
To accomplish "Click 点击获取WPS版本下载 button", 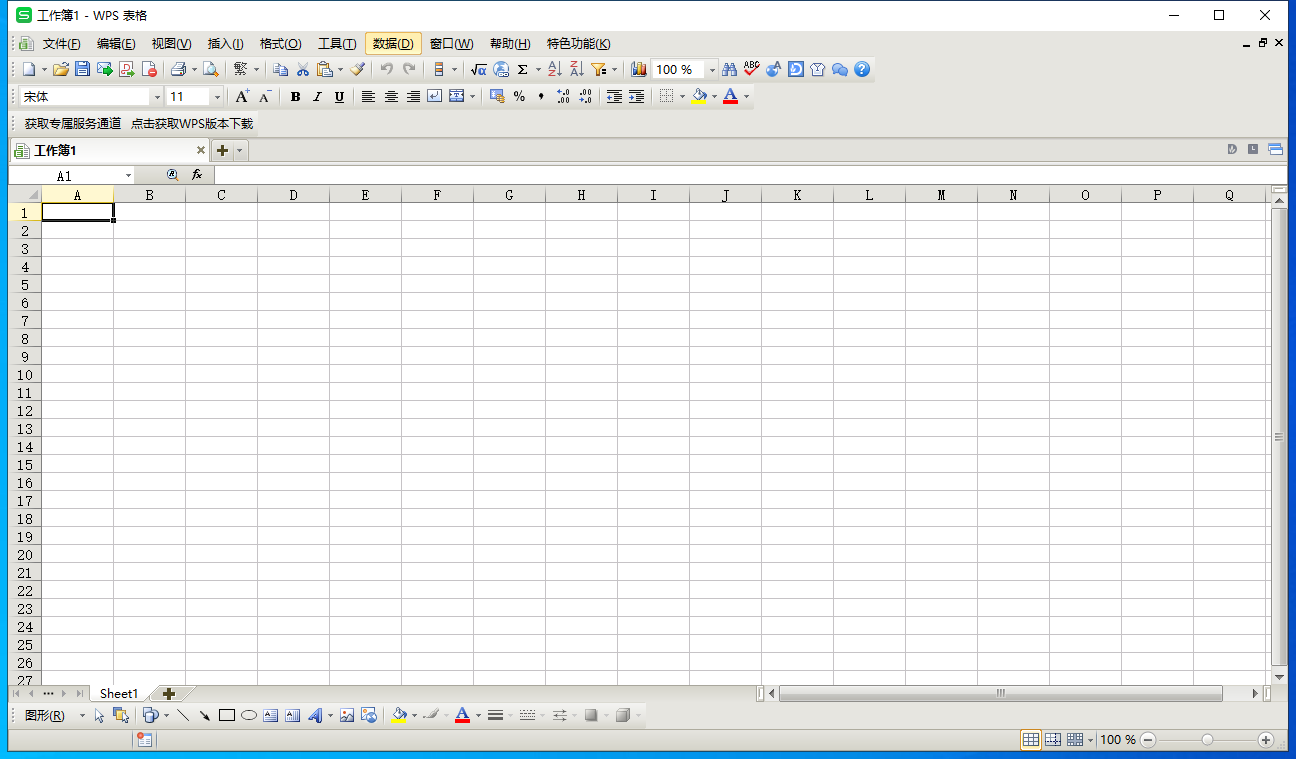I will click(192, 124).
